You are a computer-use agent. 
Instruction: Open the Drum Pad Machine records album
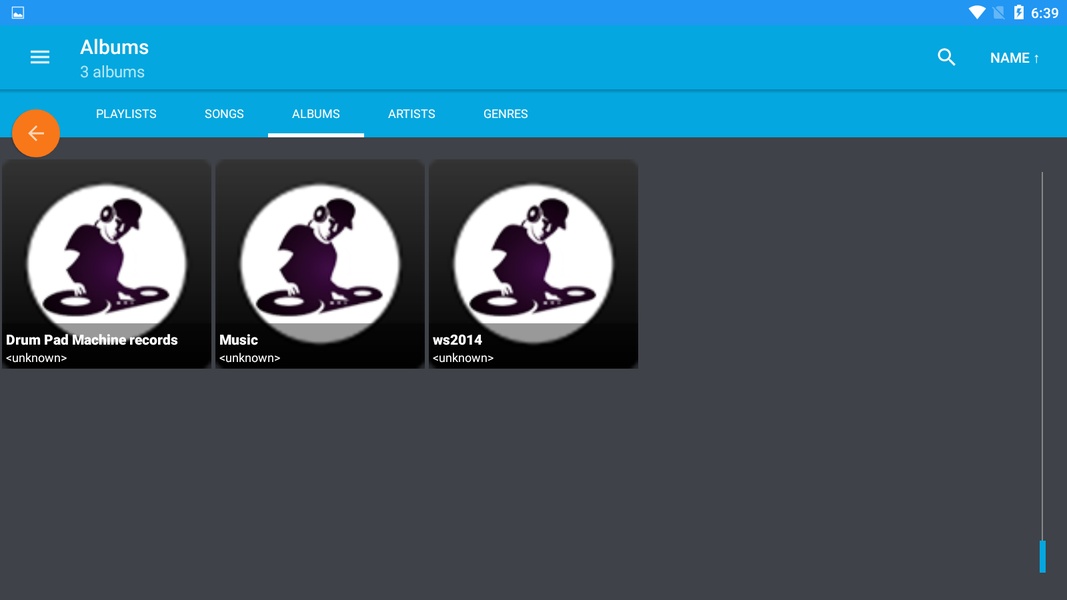point(106,264)
